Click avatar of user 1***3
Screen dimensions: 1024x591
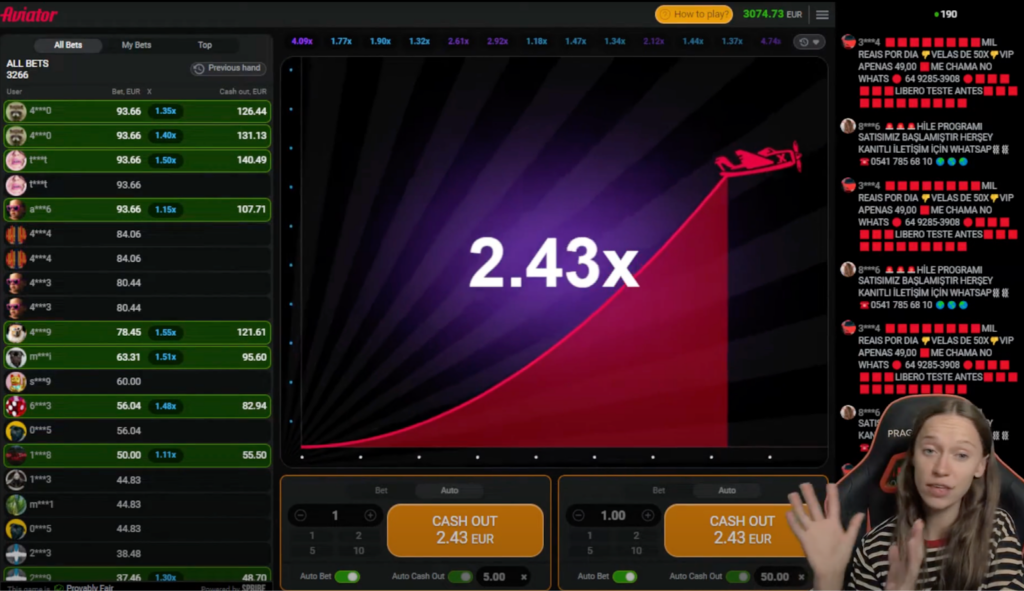click(16, 480)
